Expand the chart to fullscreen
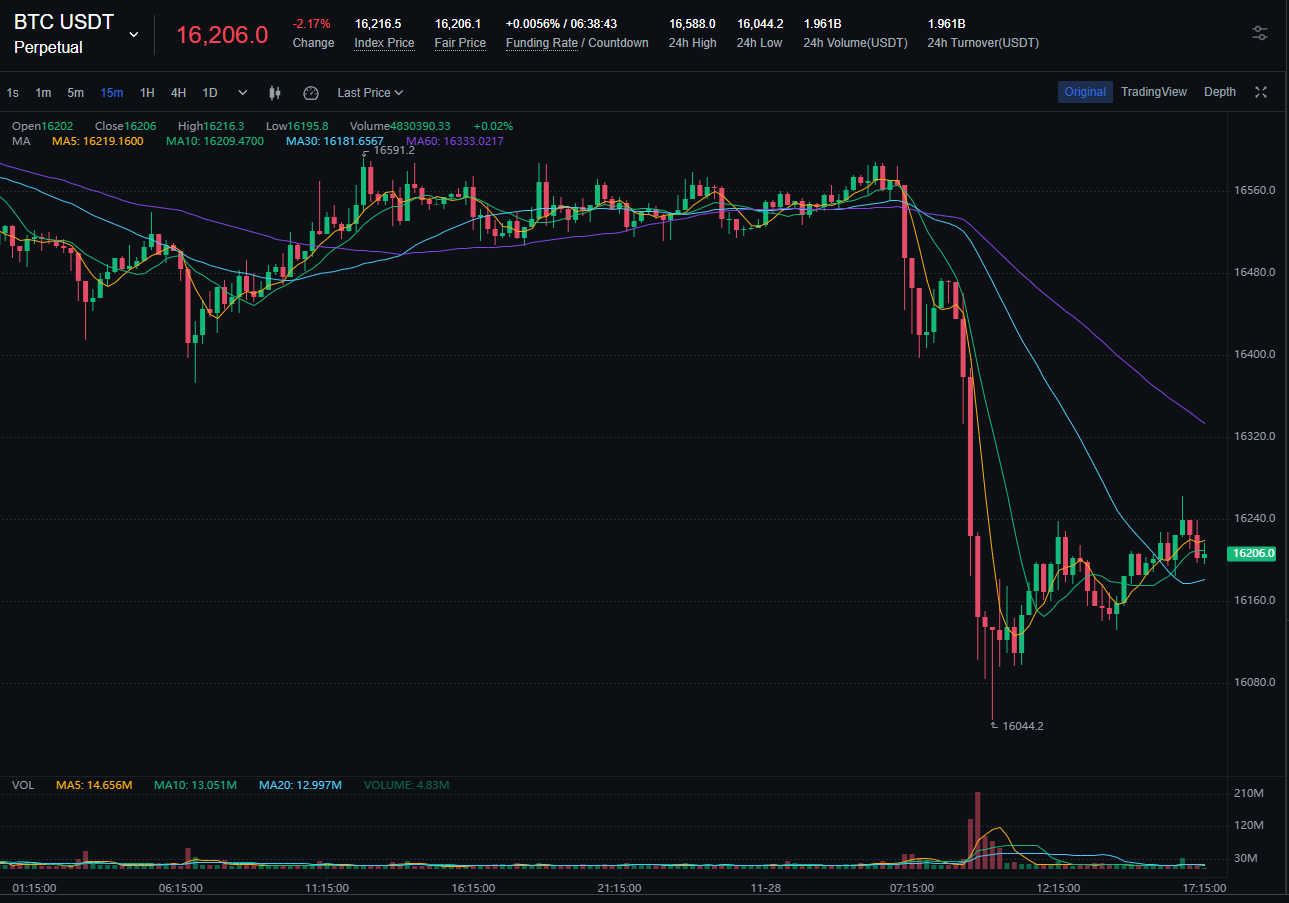Image resolution: width=1289 pixels, height=903 pixels. click(x=1261, y=92)
